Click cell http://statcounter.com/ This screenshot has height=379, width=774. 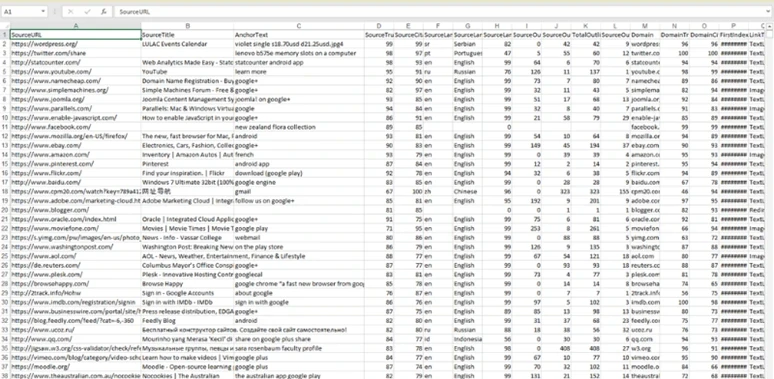click(x=76, y=63)
